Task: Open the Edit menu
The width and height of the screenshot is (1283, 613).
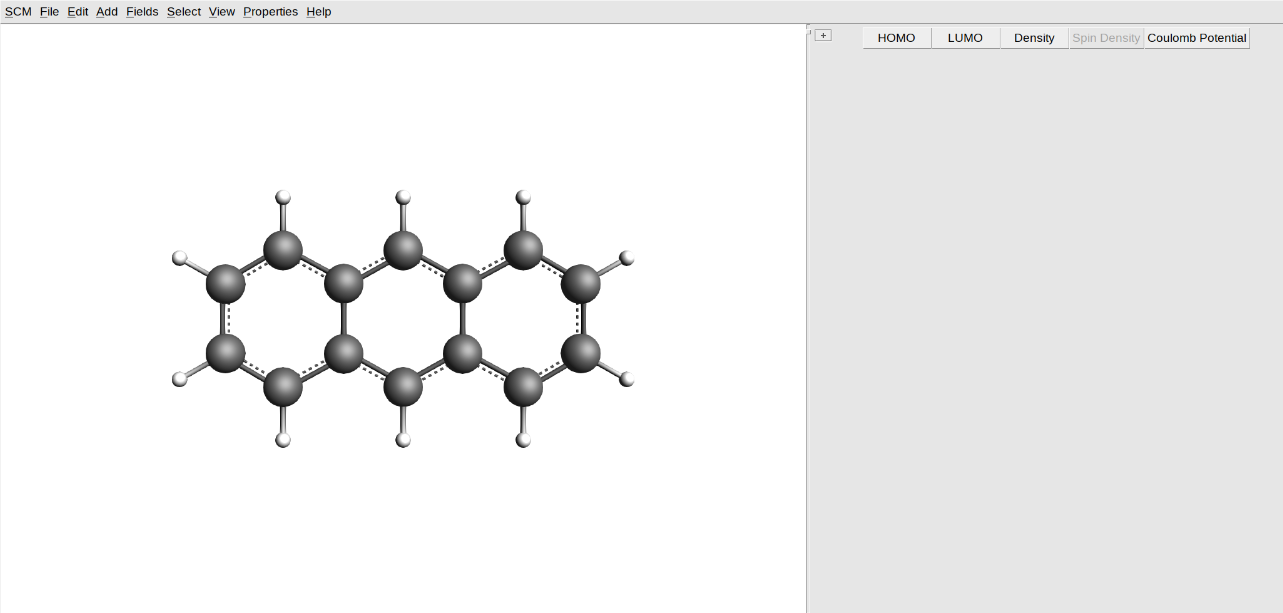Action: (77, 11)
